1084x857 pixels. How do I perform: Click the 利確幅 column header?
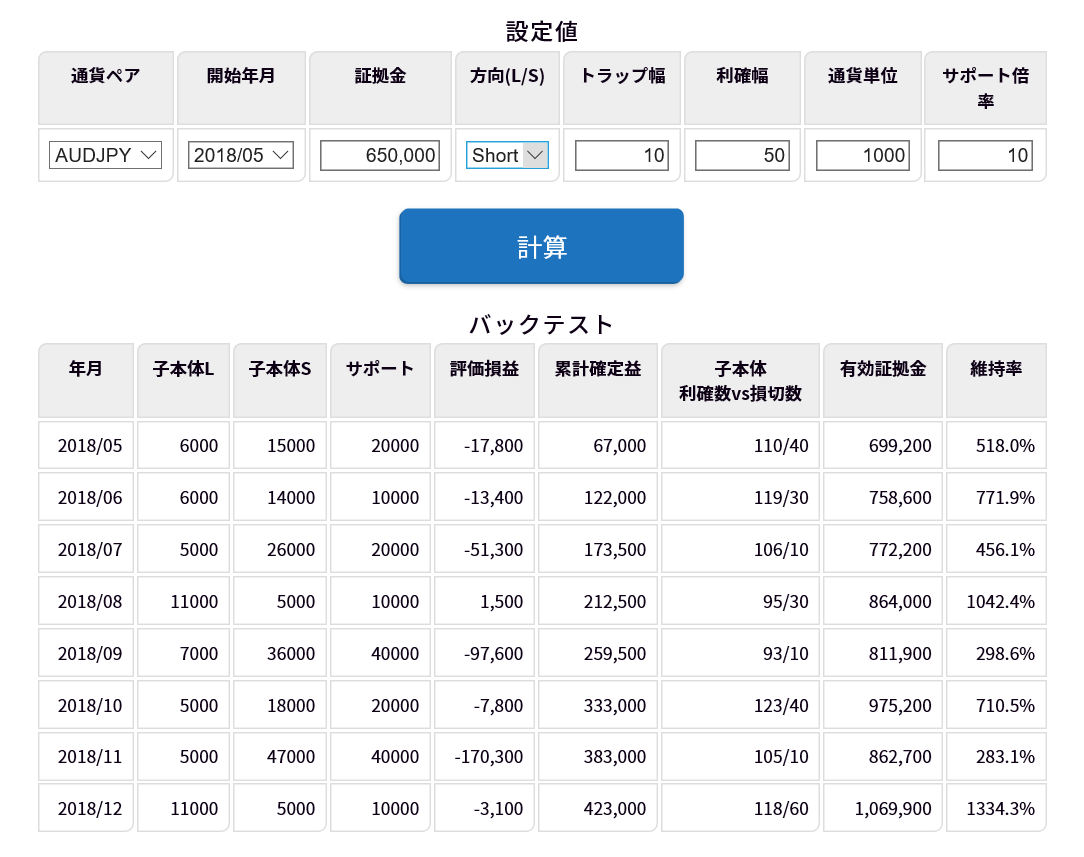pos(742,88)
